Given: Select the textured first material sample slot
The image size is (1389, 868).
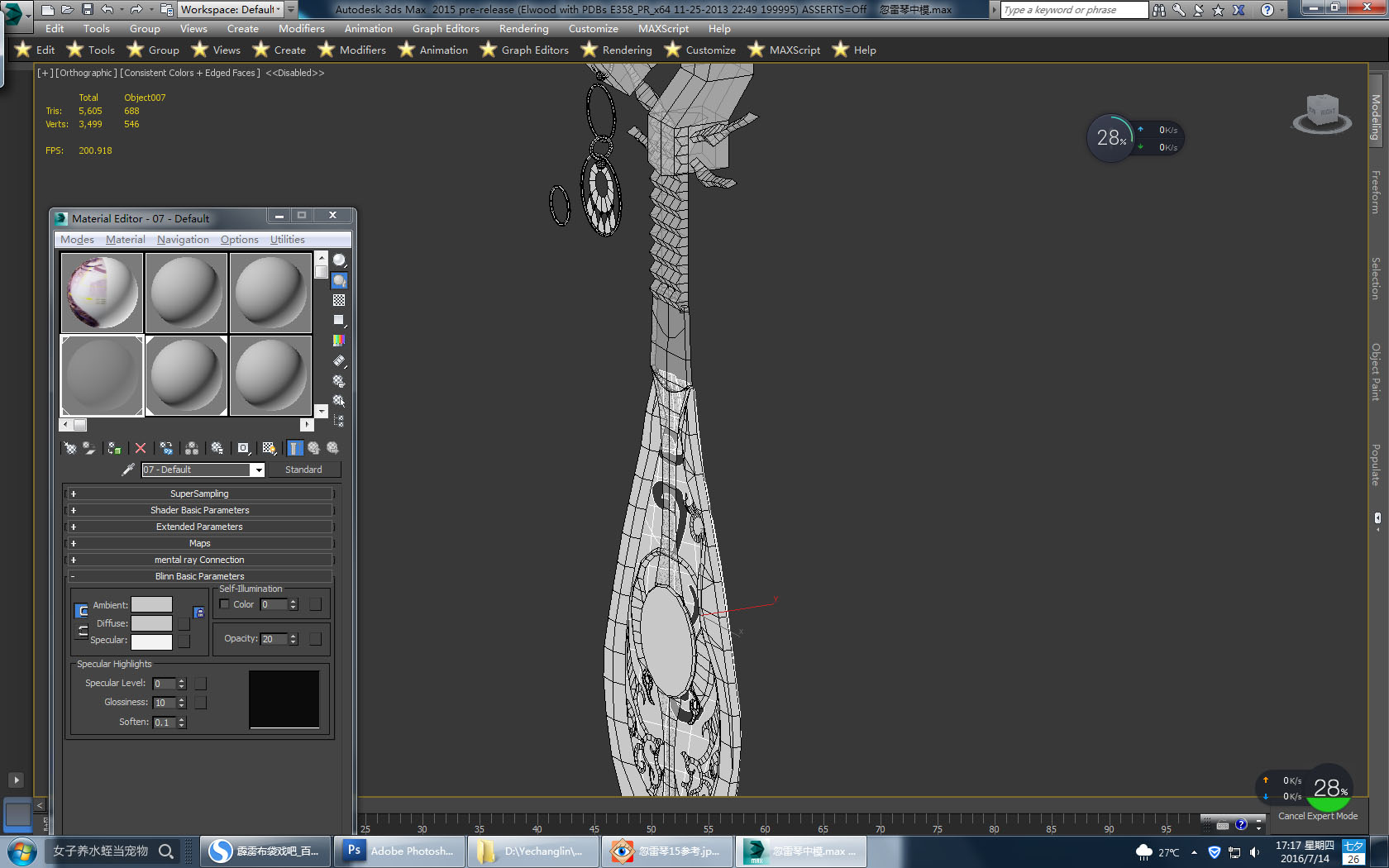Looking at the screenshot, I should pos(102,293).
